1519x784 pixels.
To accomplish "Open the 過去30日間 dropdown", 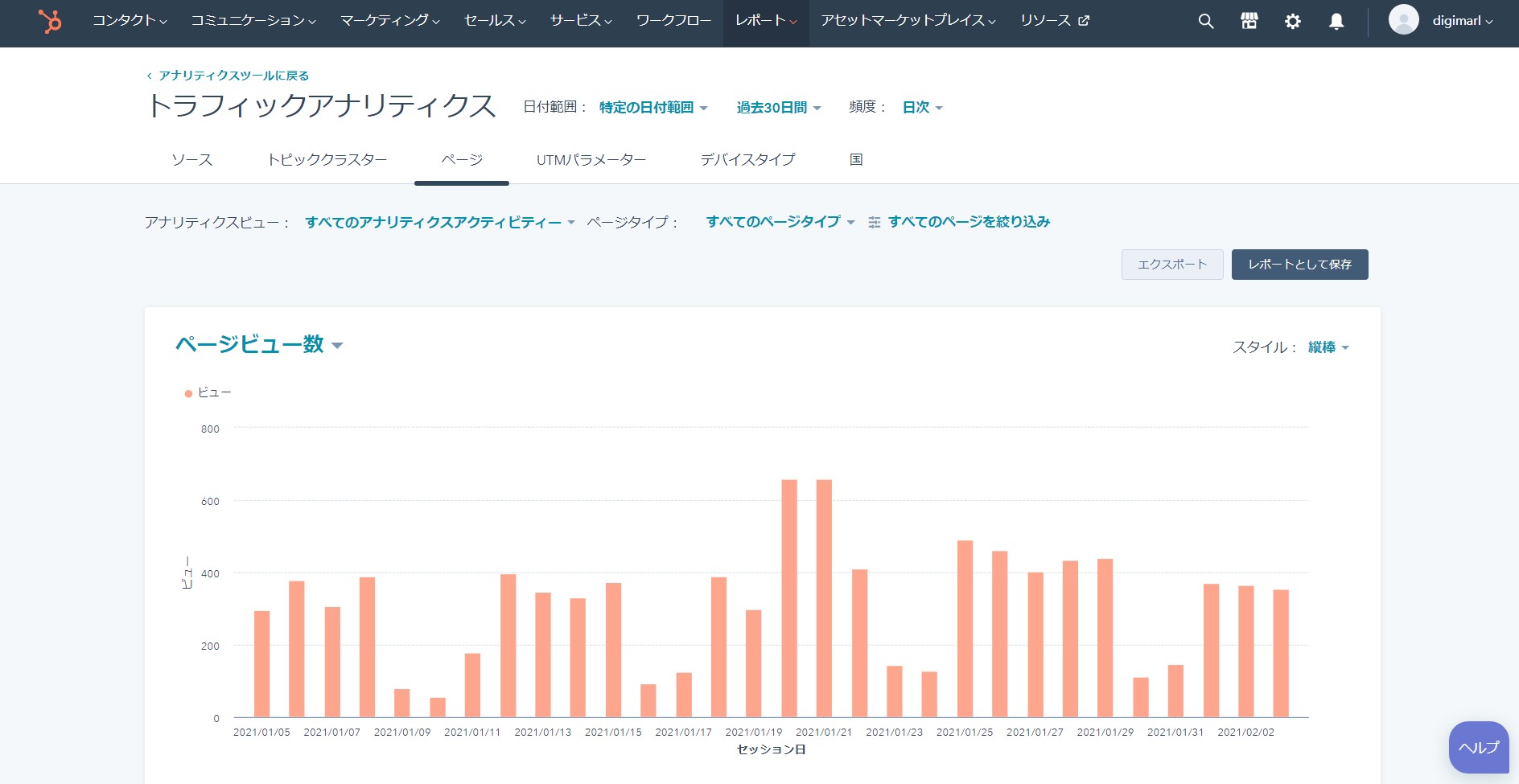I will pyautogui.click(x=779, y=108).
